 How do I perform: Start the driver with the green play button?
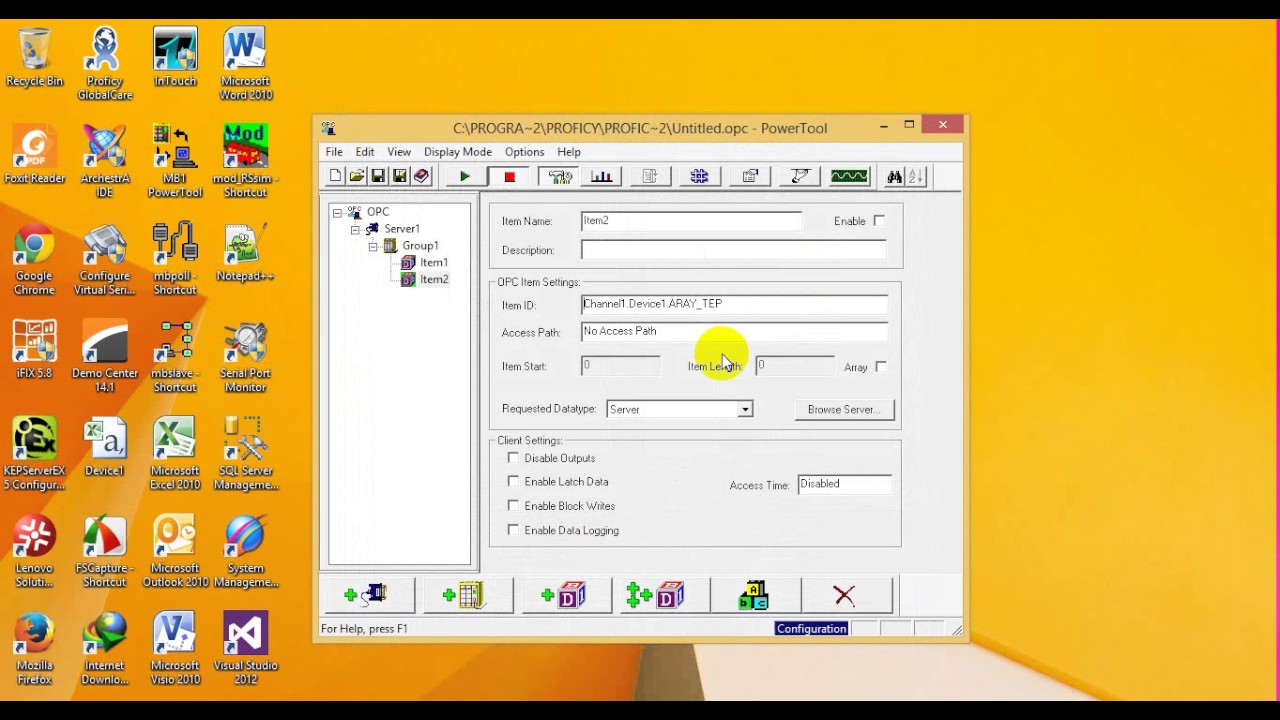pos(464,177)
